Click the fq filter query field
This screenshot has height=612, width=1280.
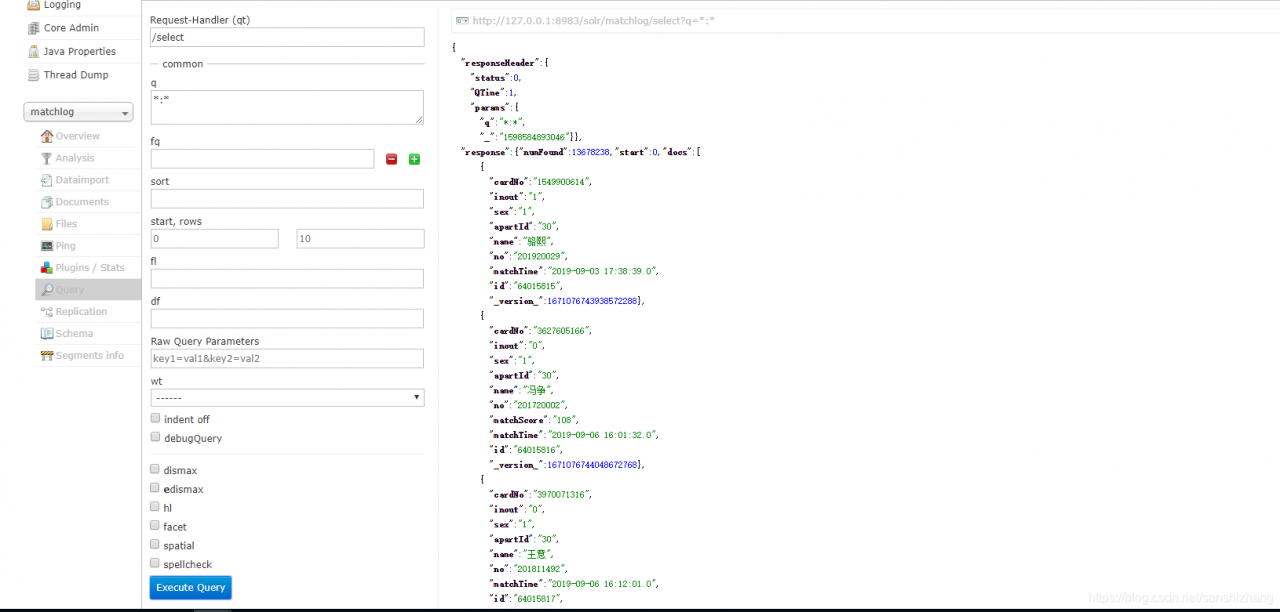(263, 159)
